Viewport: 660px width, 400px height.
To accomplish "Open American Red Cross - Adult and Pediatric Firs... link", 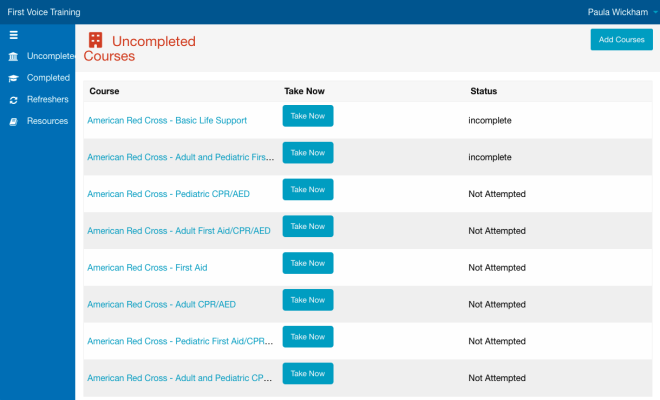I will [181, 157].
